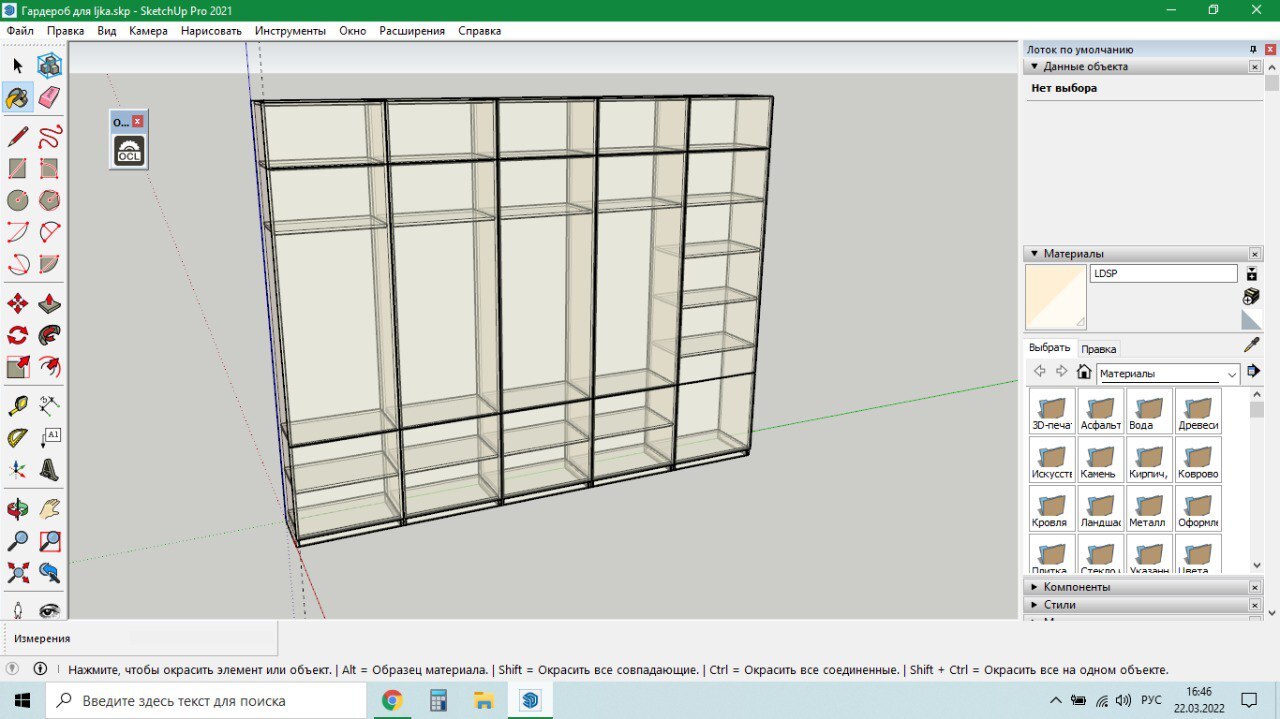Open the Вид menu
1280x719 pixels.
click(107, 31)
